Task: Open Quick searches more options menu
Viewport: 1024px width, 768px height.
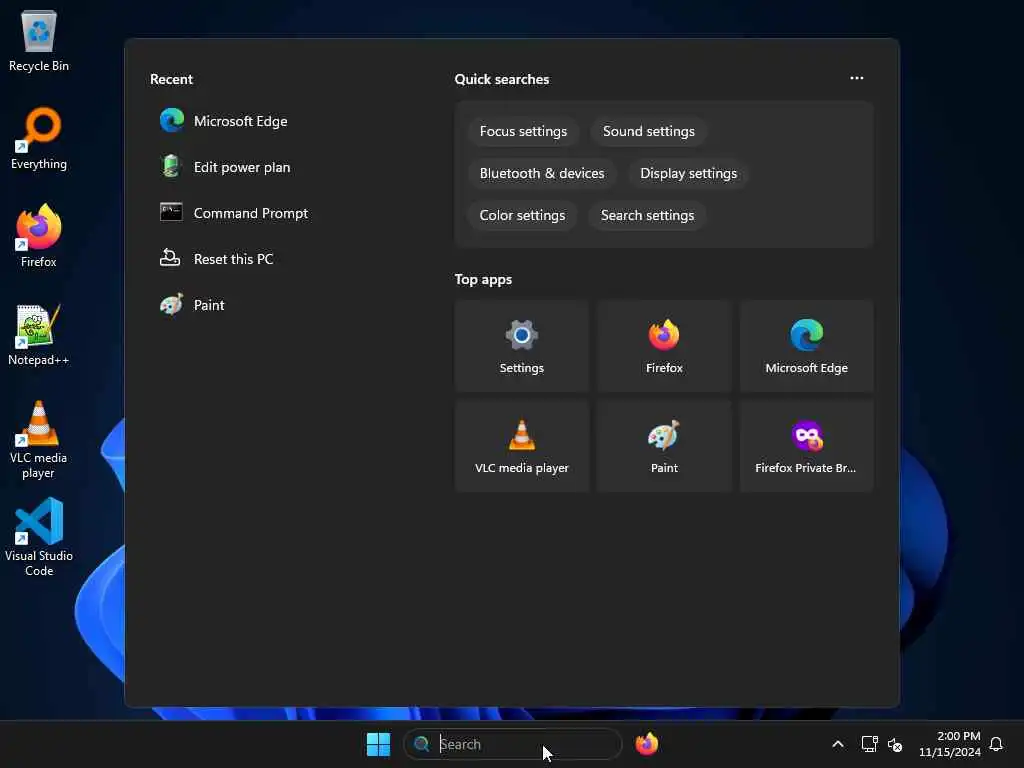Action: (857, 78)
